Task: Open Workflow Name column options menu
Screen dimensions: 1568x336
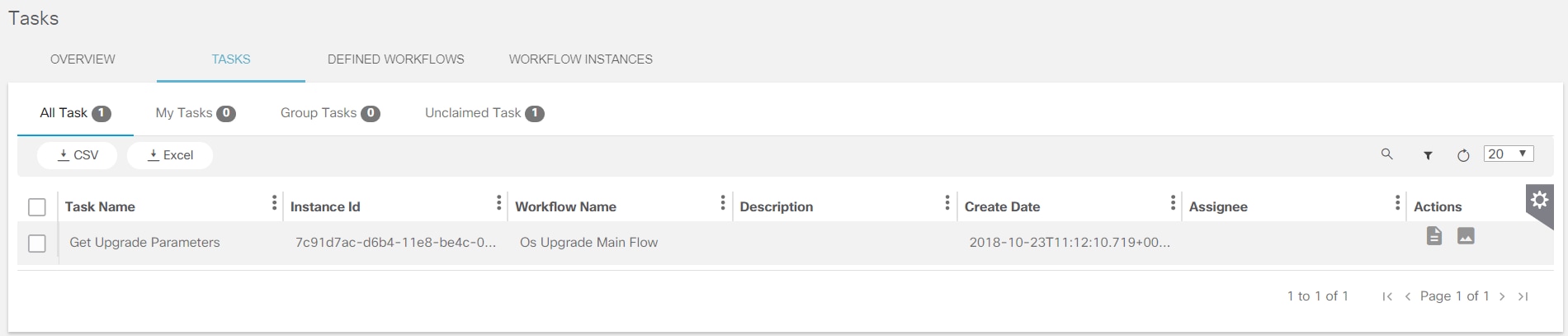Action: point(722,203)
